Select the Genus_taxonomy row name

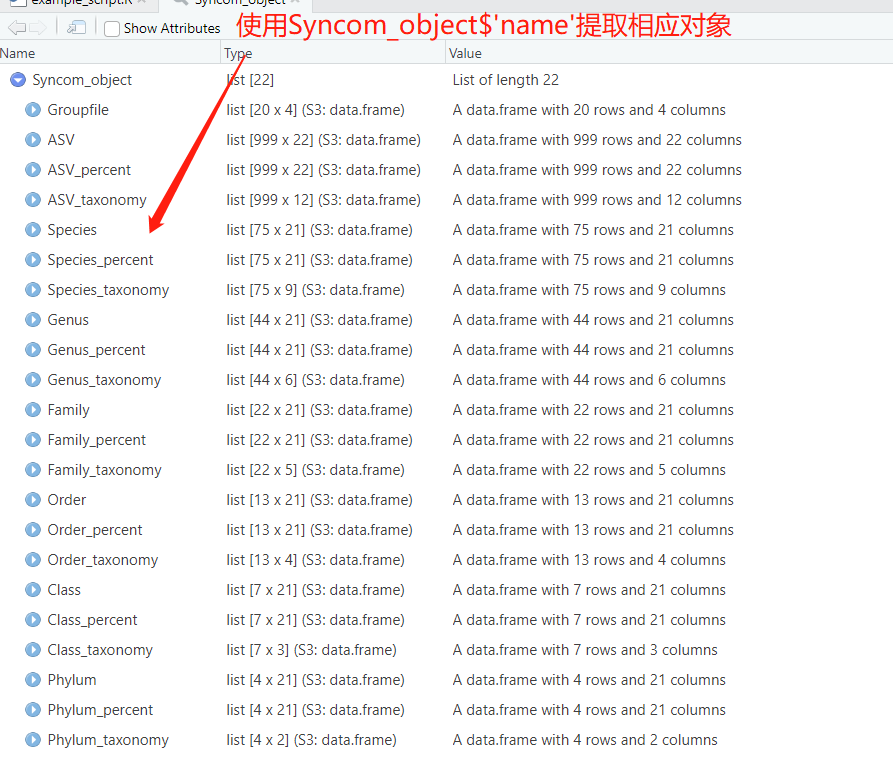104,380
